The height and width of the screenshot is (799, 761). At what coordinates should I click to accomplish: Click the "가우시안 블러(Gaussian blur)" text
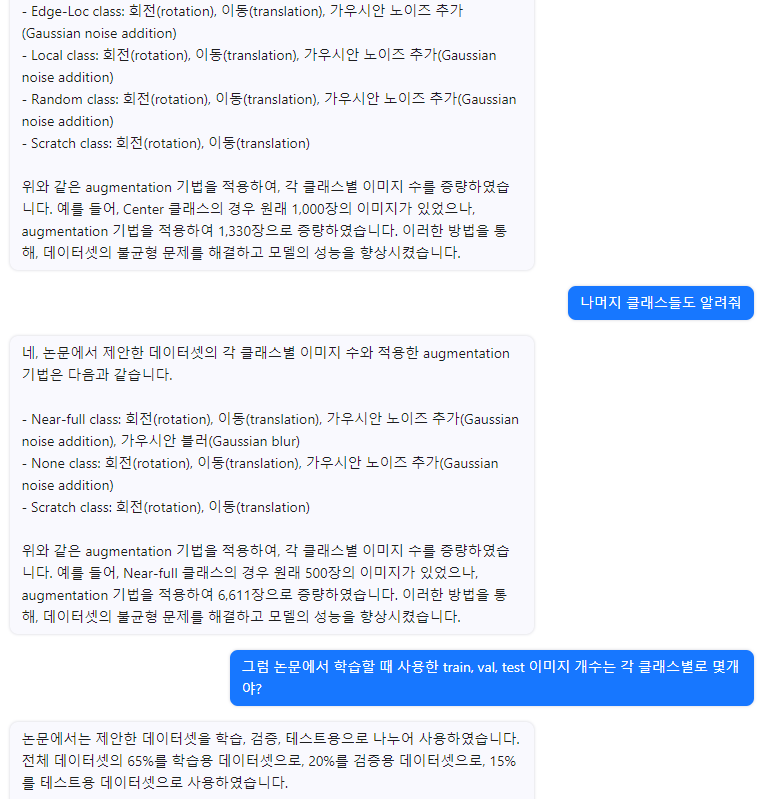[210, 441]
